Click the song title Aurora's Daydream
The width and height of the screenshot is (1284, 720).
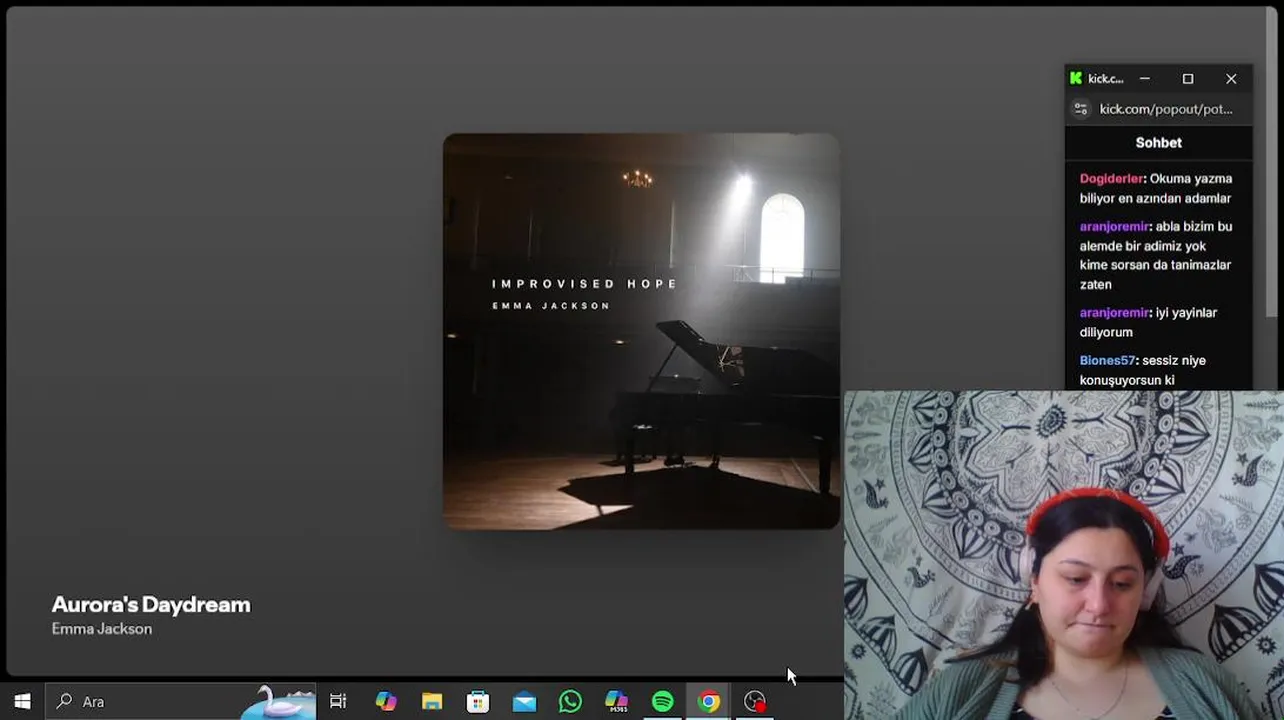coord(151,604)
